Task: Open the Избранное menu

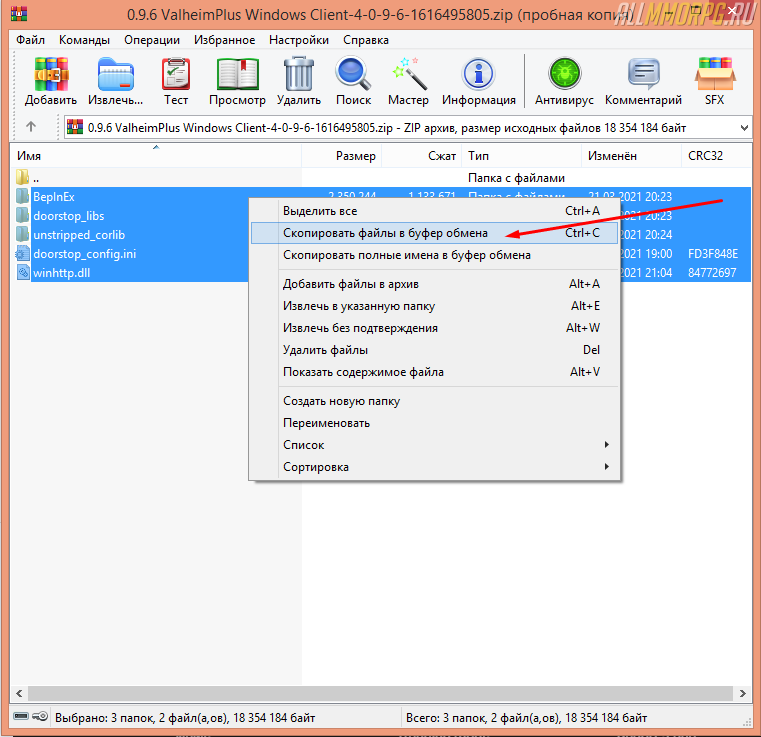Action: [x=225, y=40]
